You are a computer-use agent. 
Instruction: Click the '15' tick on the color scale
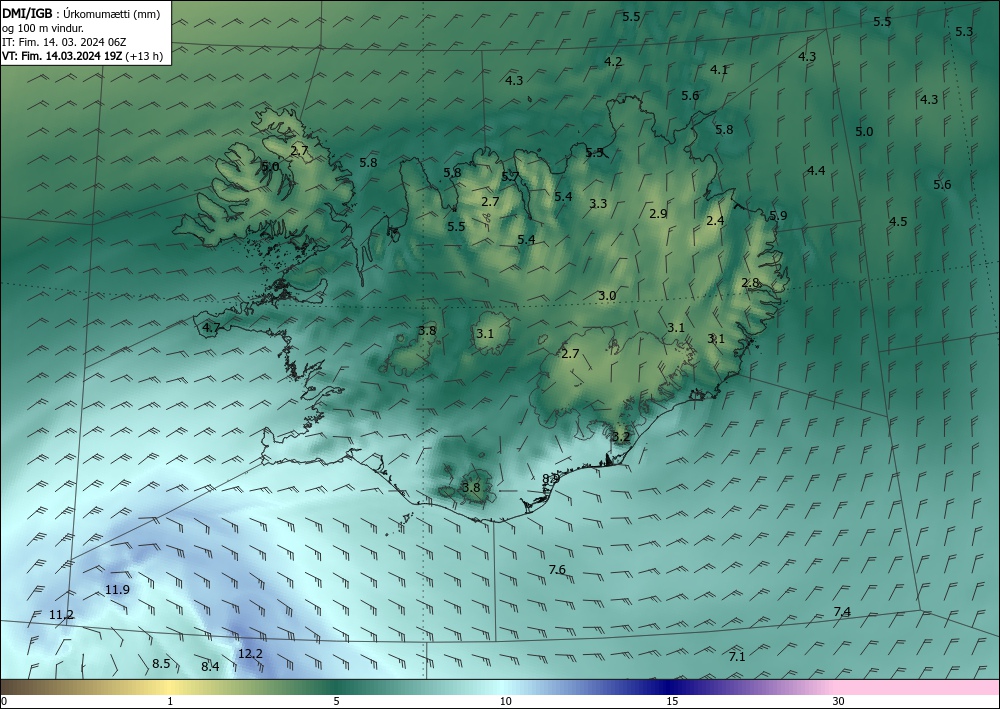point(672,702)
